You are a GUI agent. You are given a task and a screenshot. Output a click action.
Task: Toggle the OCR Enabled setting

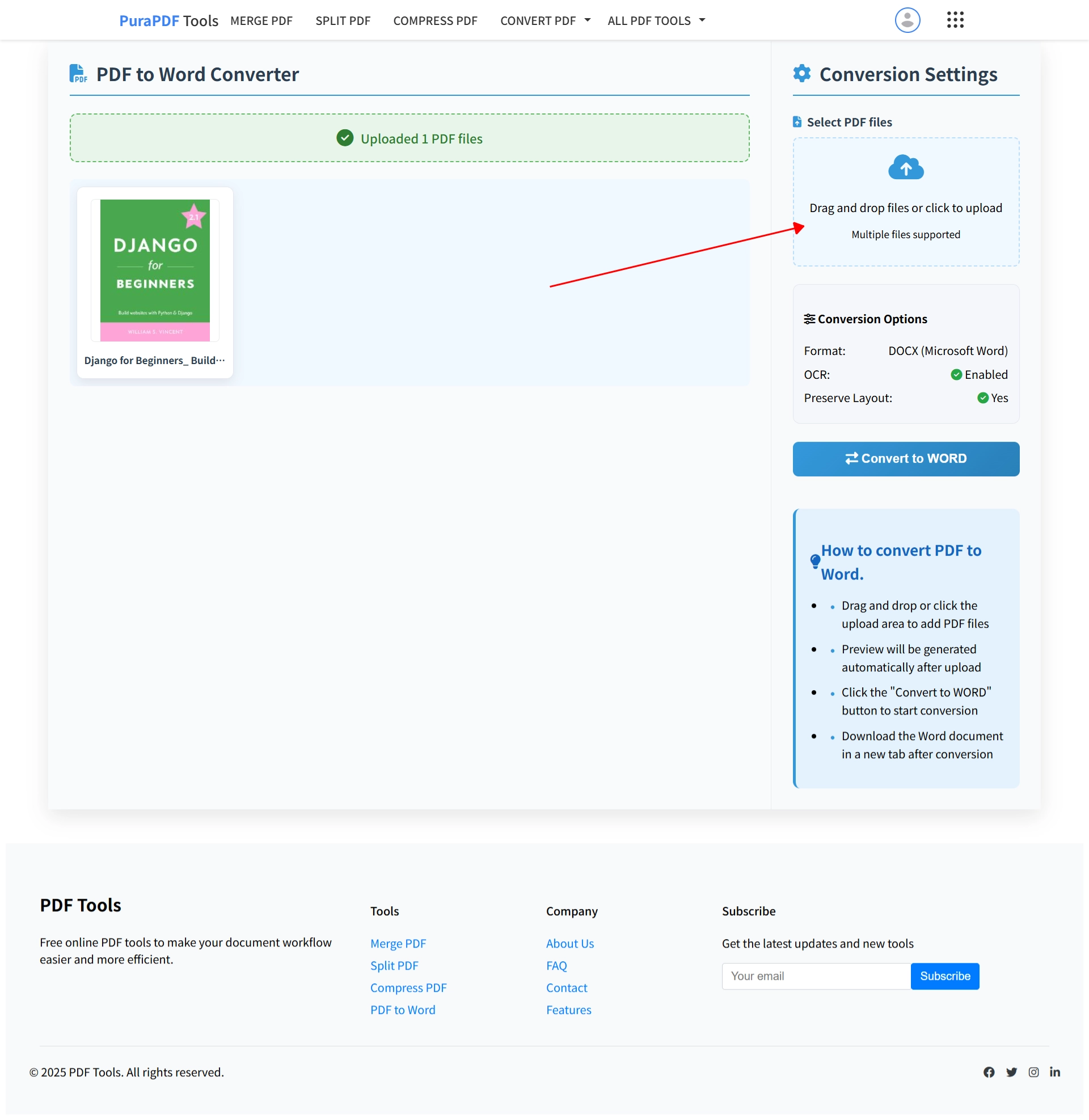point(956,374)
